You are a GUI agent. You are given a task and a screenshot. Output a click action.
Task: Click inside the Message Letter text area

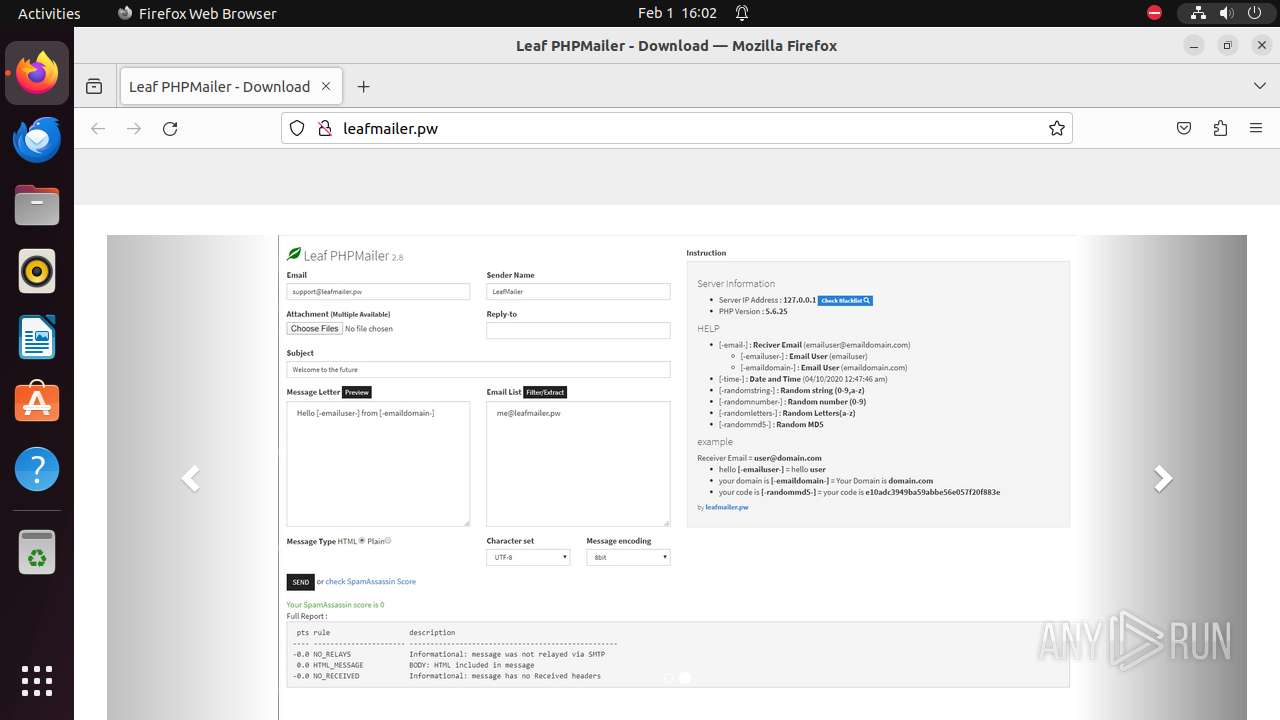(378, 463)
